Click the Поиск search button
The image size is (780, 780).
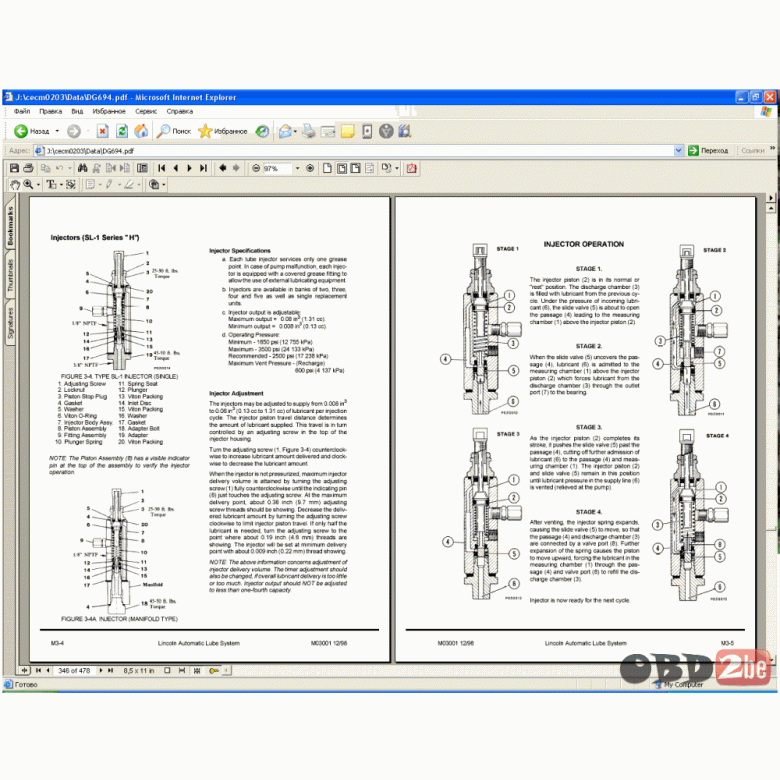174,131
